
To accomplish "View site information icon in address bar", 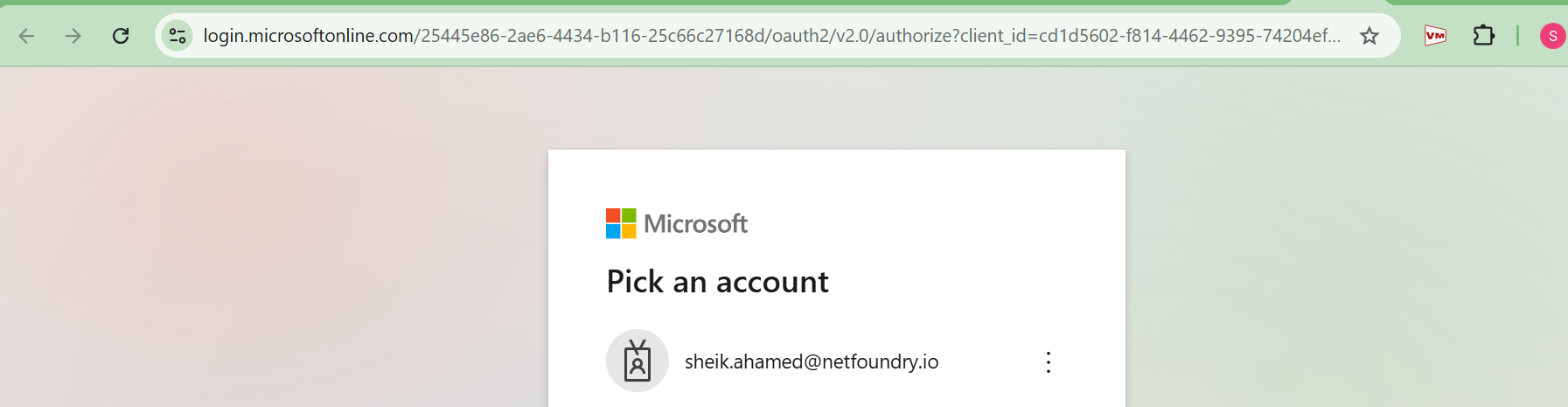I will click(x=178, y=36).
